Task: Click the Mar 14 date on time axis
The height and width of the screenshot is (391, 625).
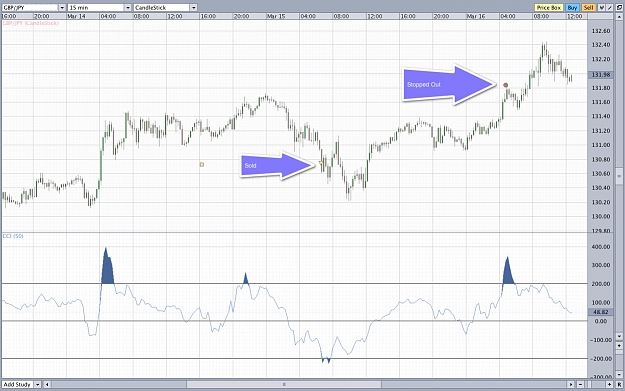Action: coord(76,16)
